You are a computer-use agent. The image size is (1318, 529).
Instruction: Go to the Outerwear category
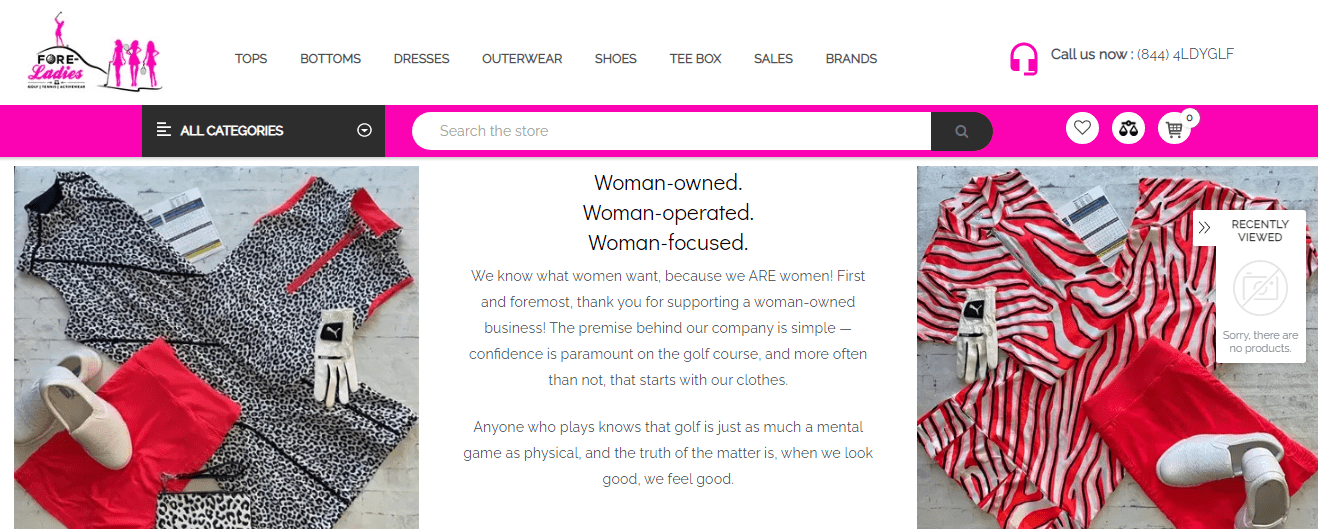pos(522,59)
